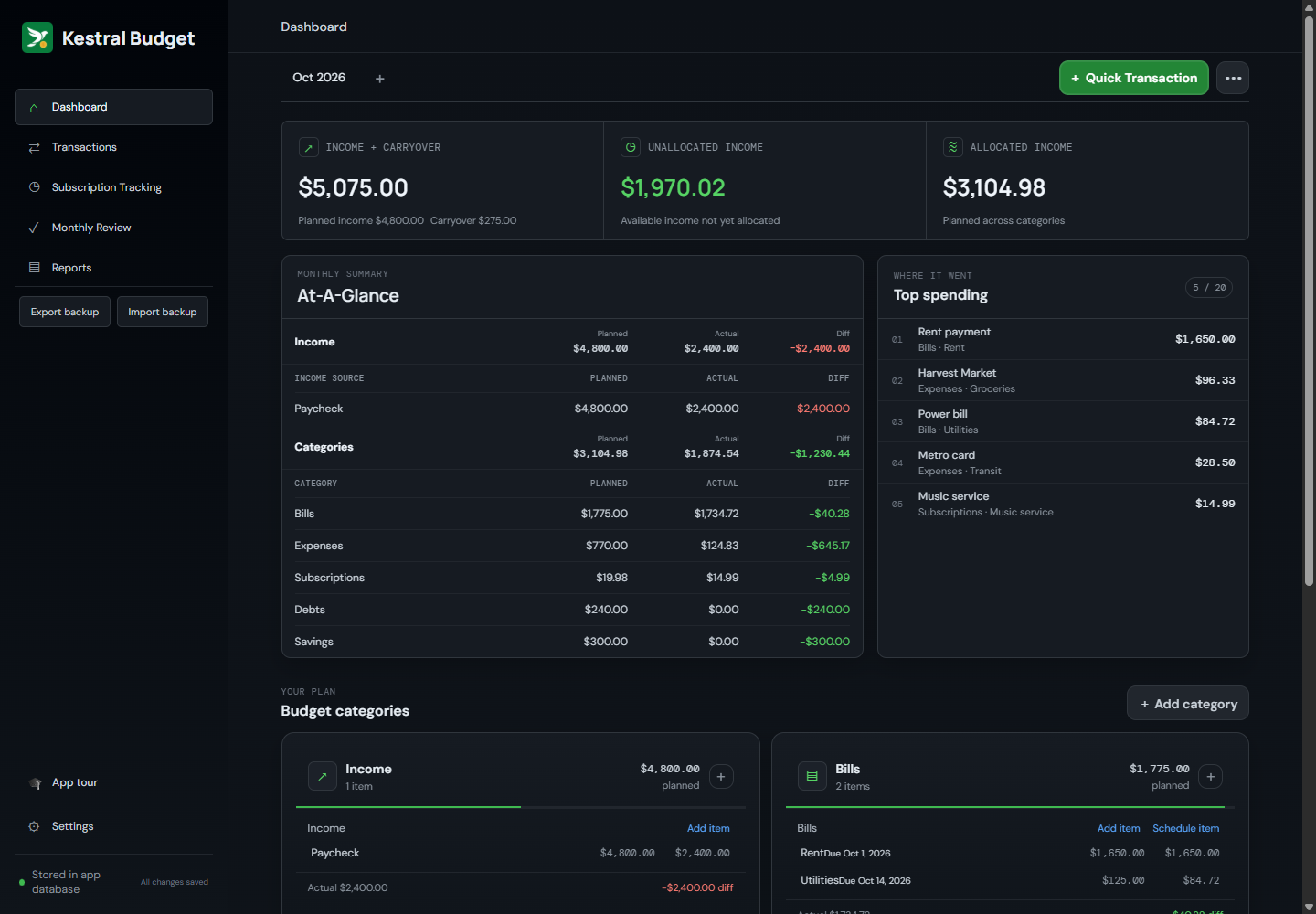Click the Music service spending row

(x=1063, y=504)
